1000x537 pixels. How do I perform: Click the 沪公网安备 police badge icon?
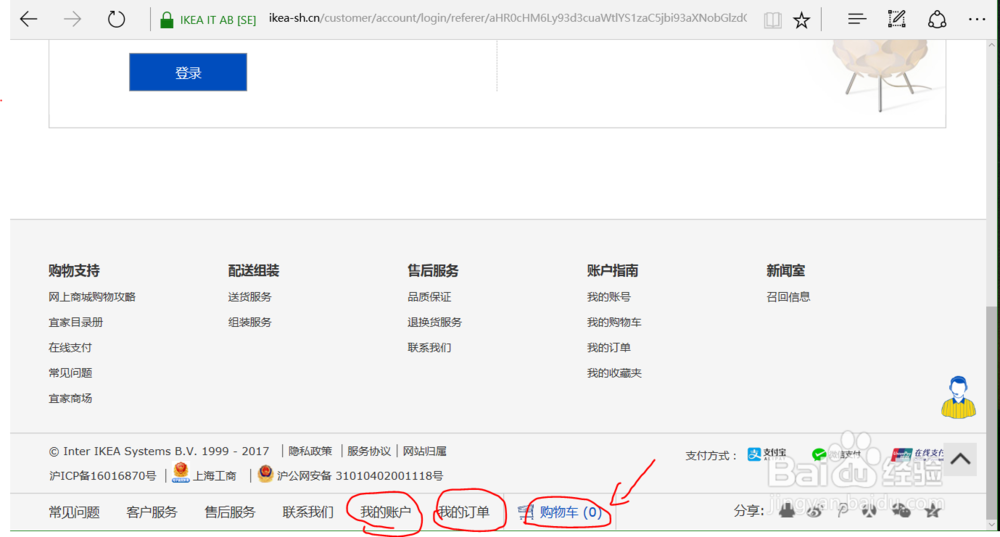(266, 474)
